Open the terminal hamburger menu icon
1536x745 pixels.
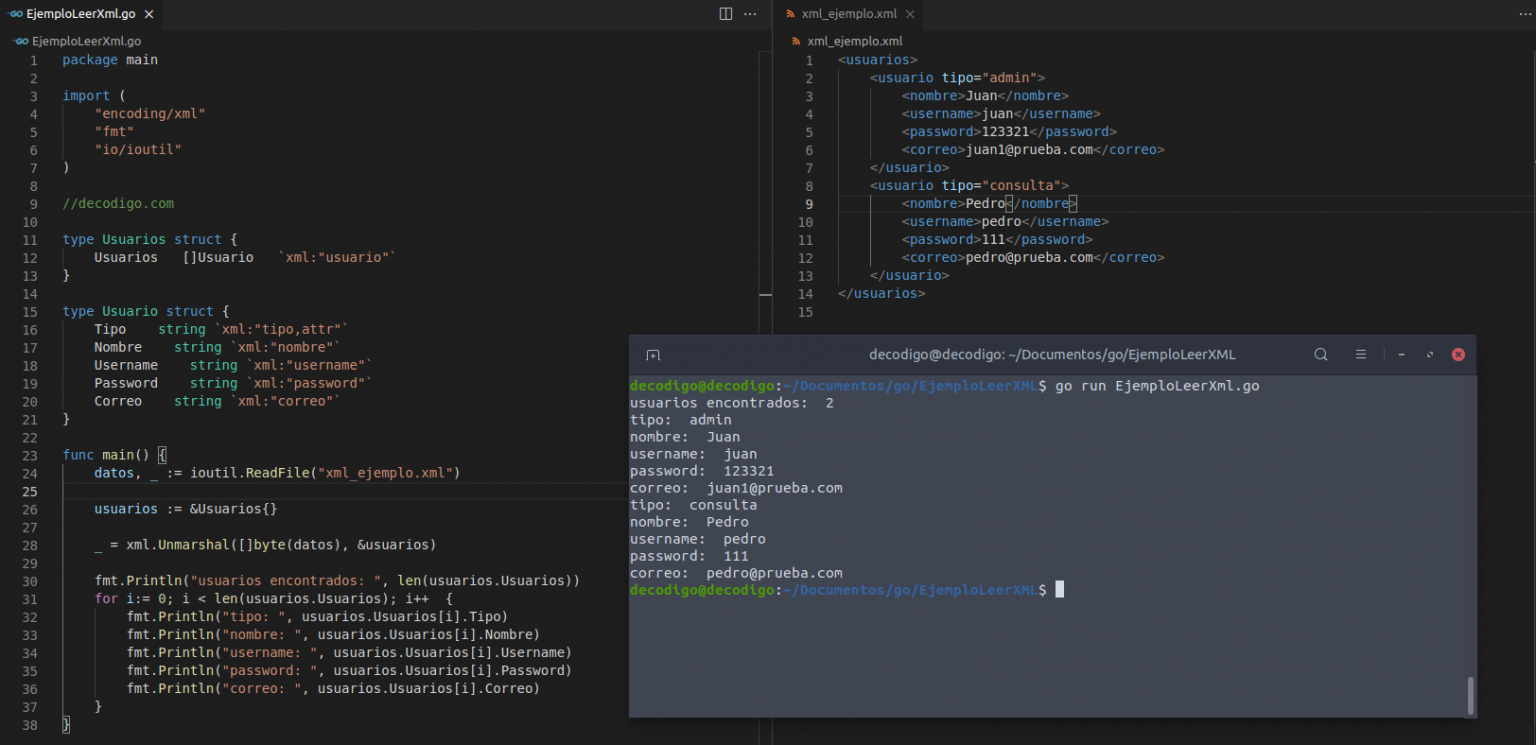[x=1361, y=354]
